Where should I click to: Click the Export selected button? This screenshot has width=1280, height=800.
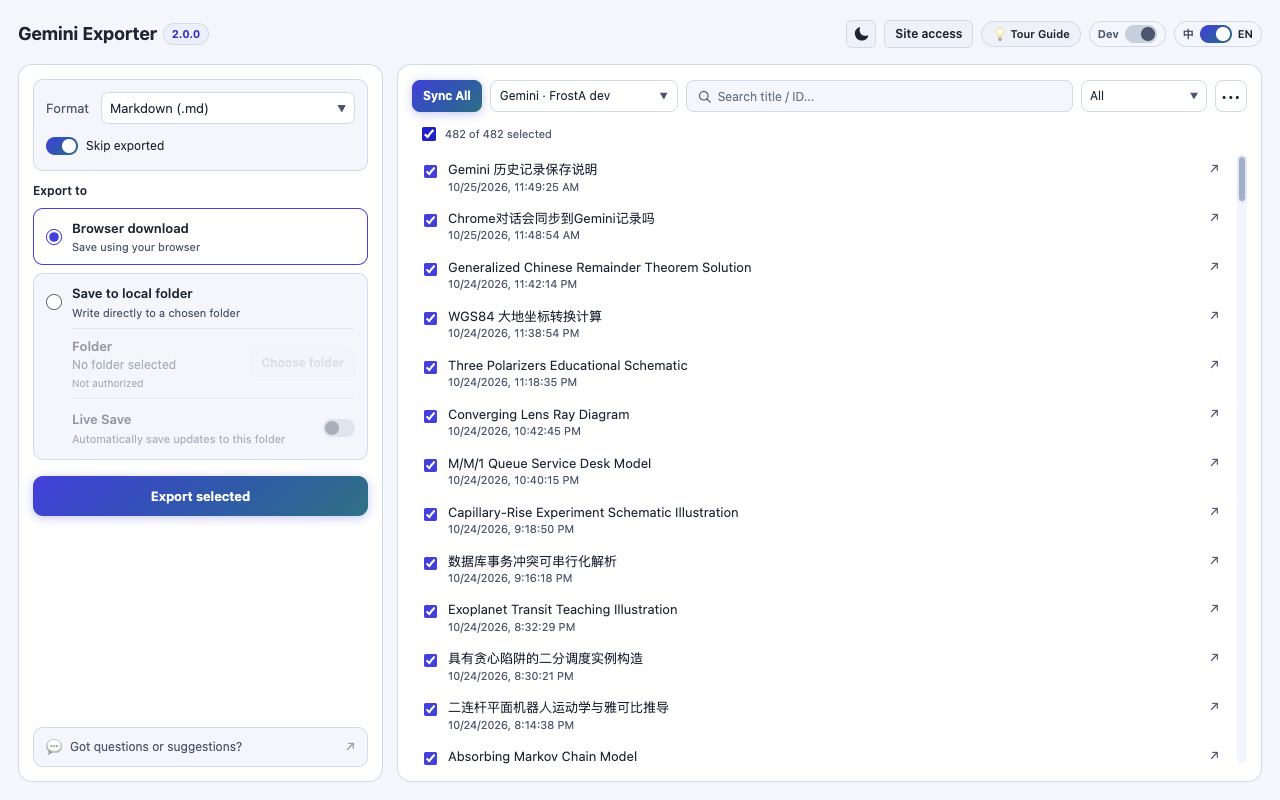click(200, 496)
